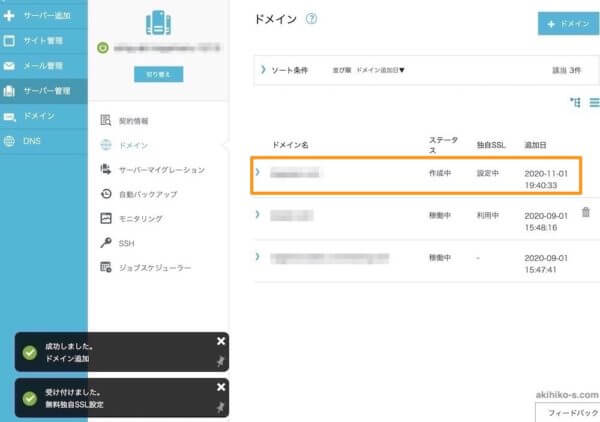Open the ドメイン追加日 sort order dropdown

[380, 70]
